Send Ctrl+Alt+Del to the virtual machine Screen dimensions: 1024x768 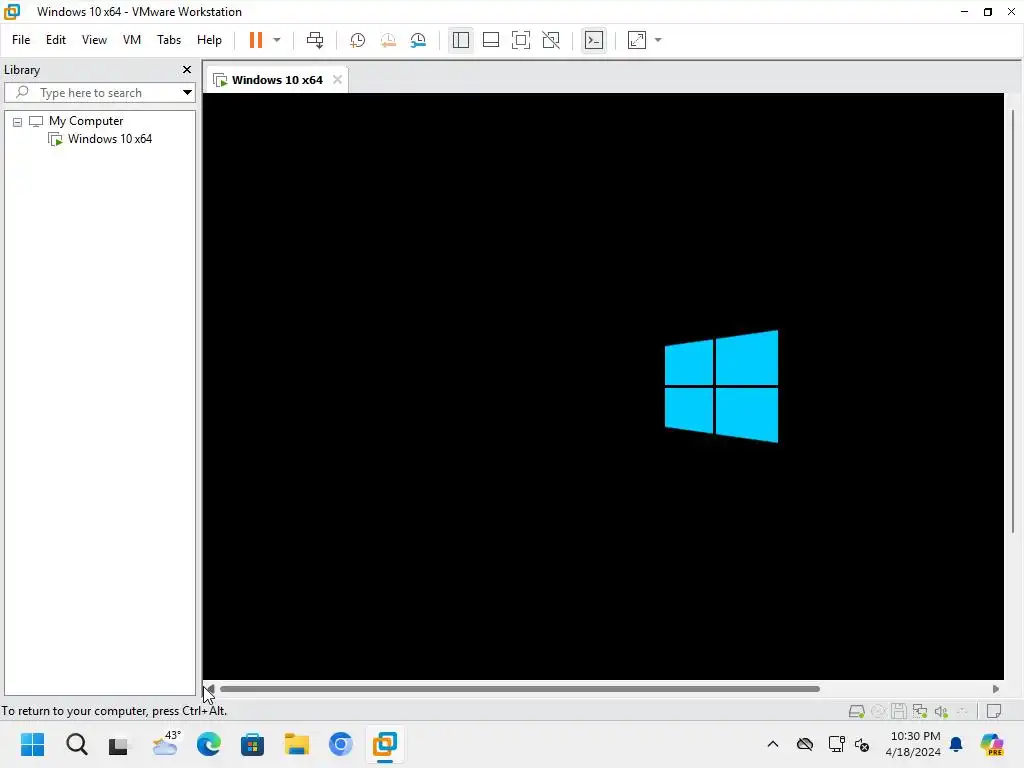pyautogui.click(x=315, y=40)
